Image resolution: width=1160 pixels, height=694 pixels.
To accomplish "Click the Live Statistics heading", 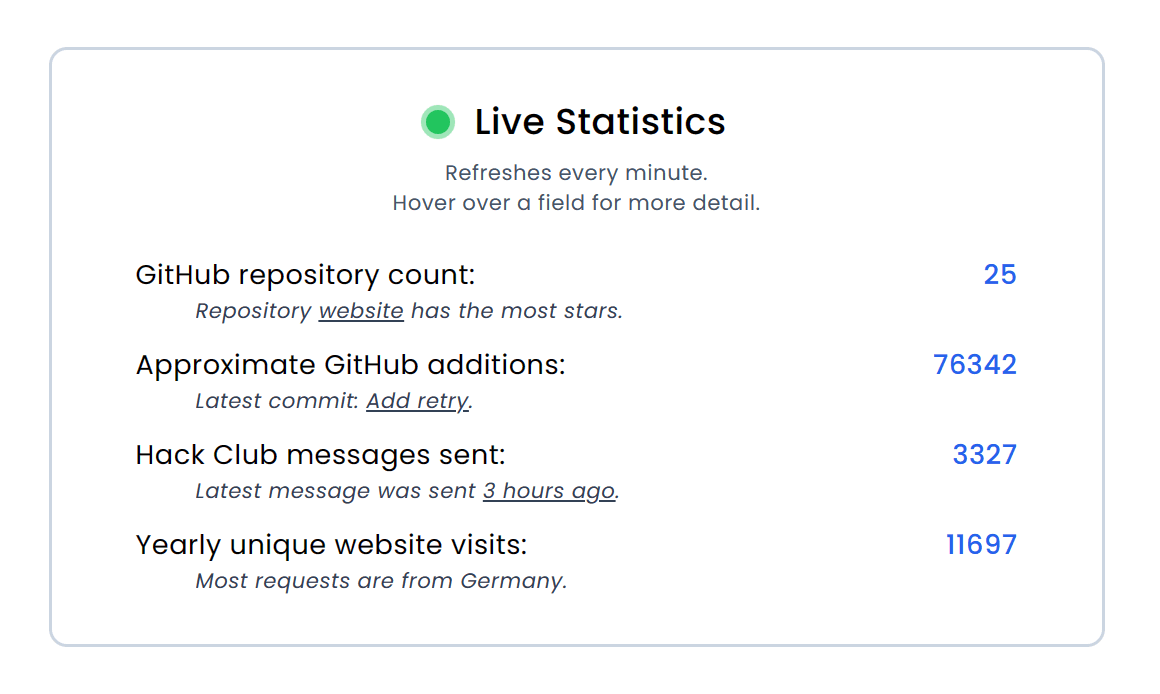I will click(599, 122).
